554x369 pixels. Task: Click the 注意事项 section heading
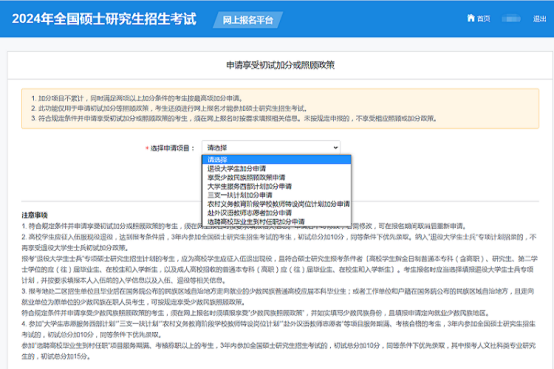pyautogui.click(x=35, y=215)
